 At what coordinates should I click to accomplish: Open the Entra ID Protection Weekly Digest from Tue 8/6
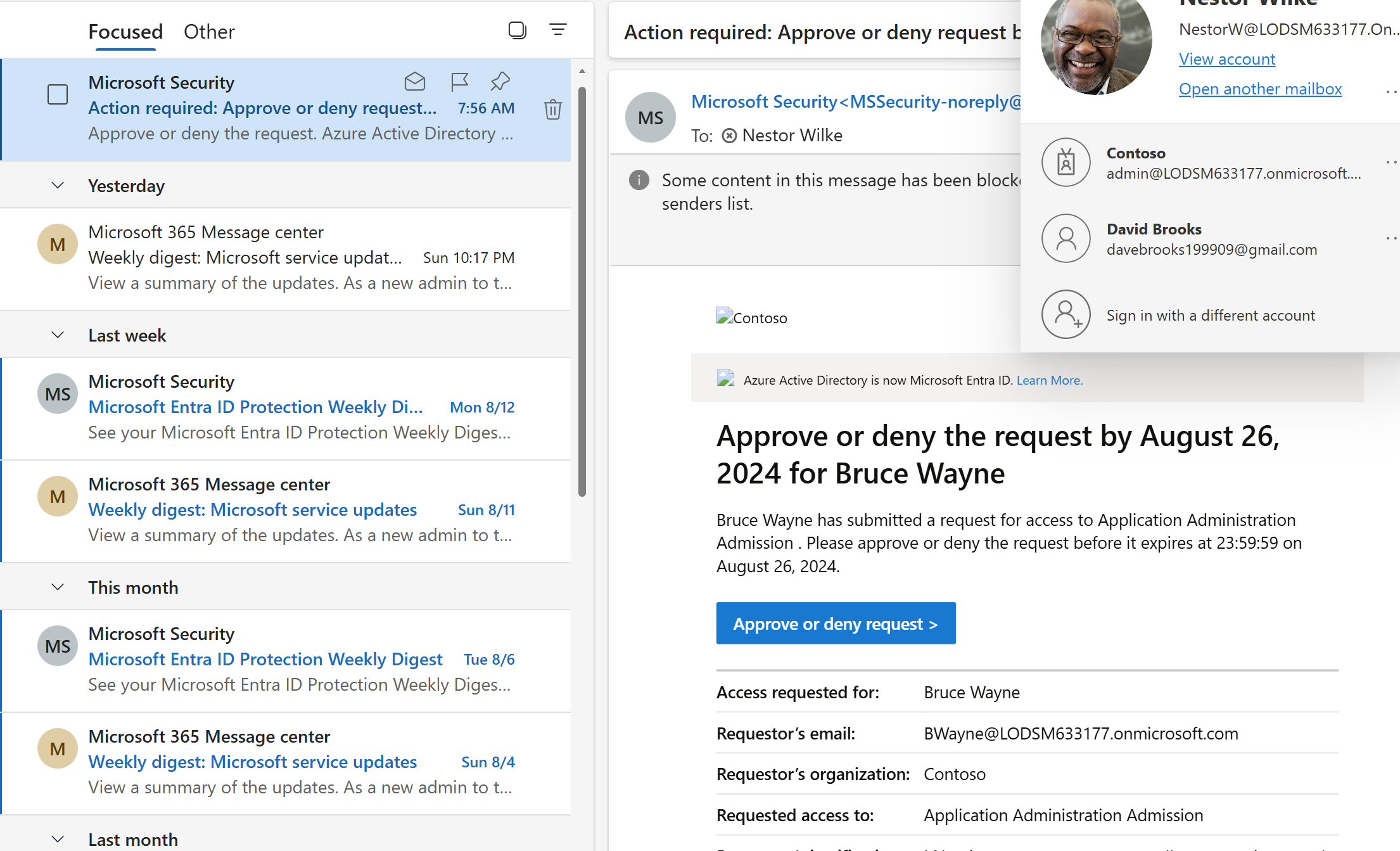pyautogui.click(x=265, y=659)
